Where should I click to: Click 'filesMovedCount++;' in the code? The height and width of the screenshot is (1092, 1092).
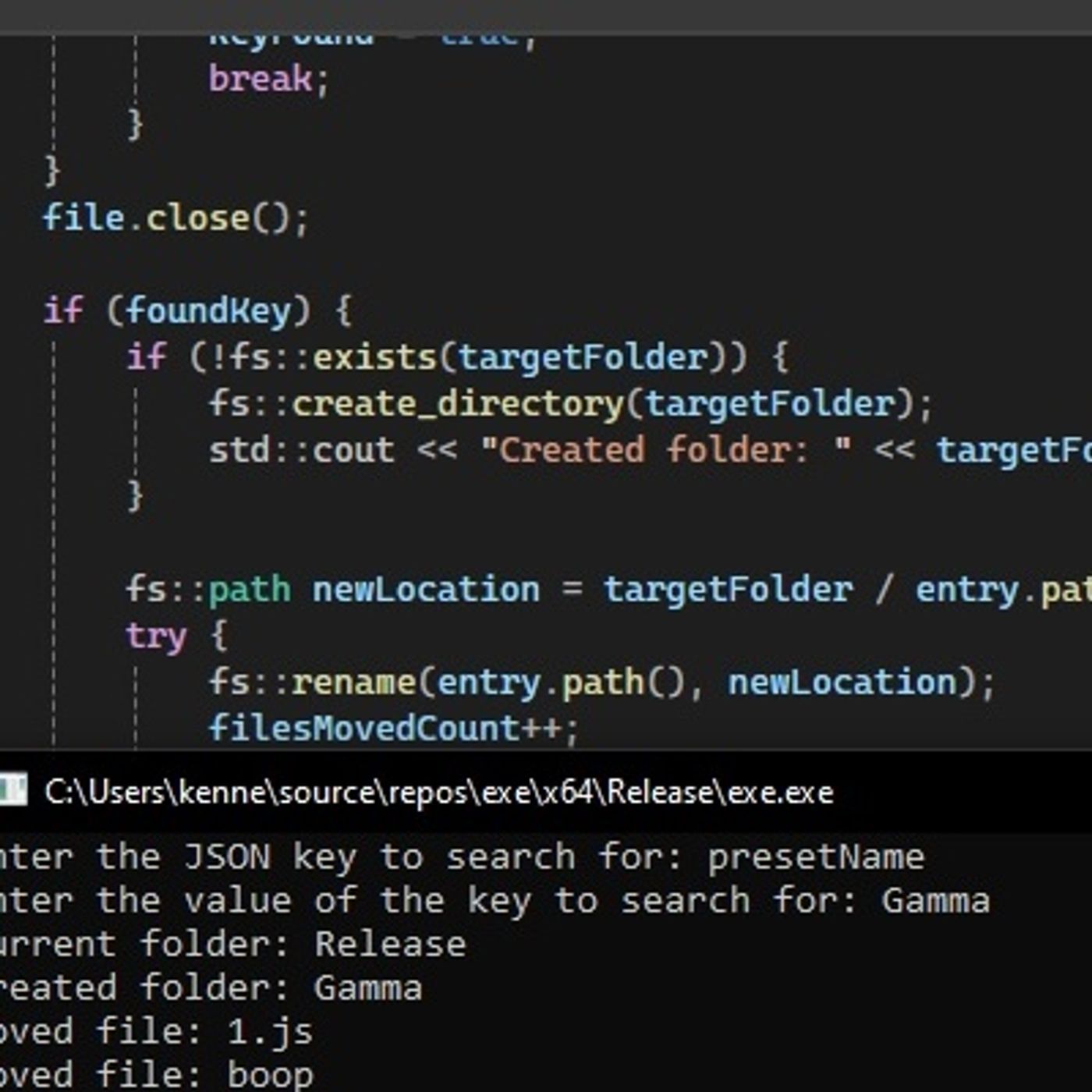click(394, 729)
